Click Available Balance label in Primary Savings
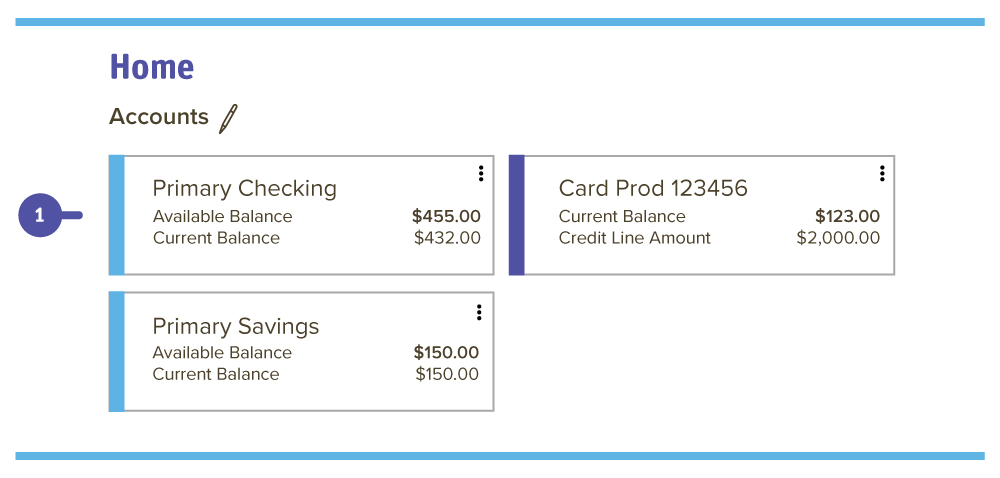The width and height of the screenshot is (1000, 478). tap(222, 352)
